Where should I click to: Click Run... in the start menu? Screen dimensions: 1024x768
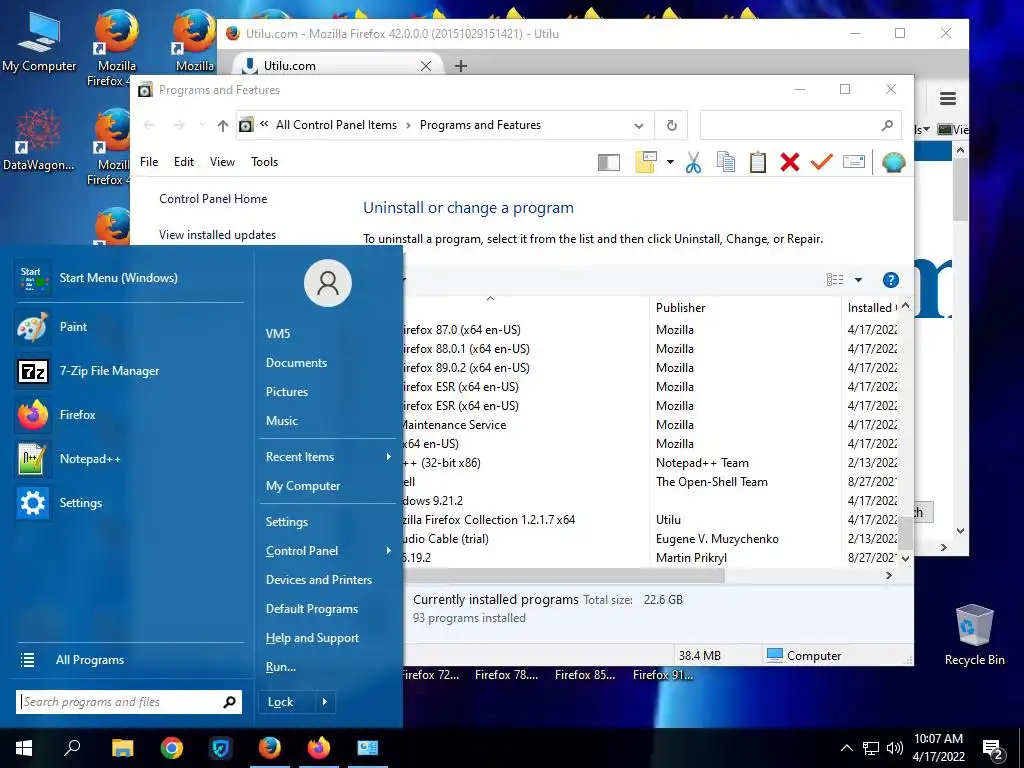pyautogui.click(x=328, y=667)
